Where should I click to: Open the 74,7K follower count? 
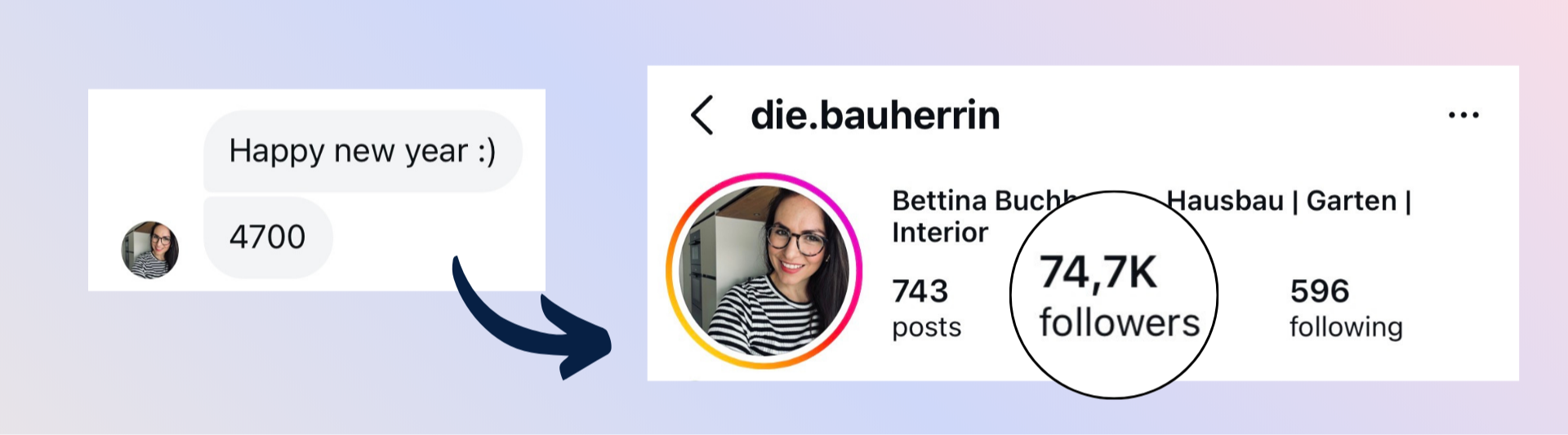click(1098, 273)
